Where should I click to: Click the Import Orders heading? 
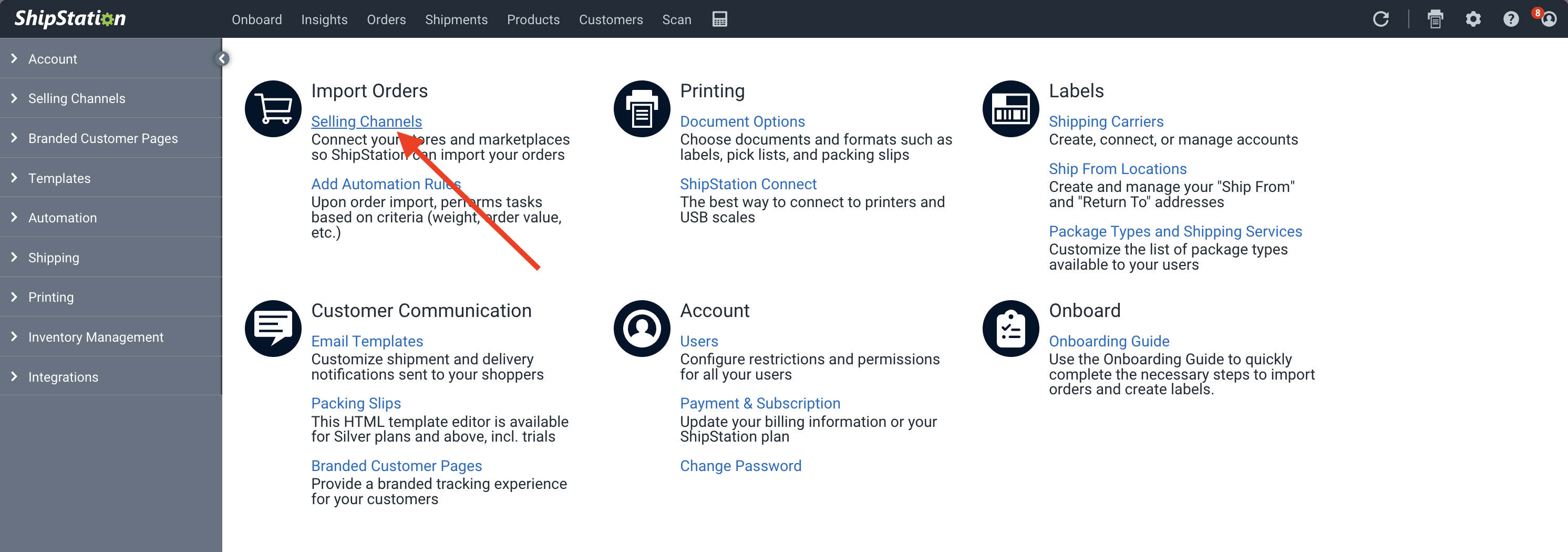tap(369, 91)
